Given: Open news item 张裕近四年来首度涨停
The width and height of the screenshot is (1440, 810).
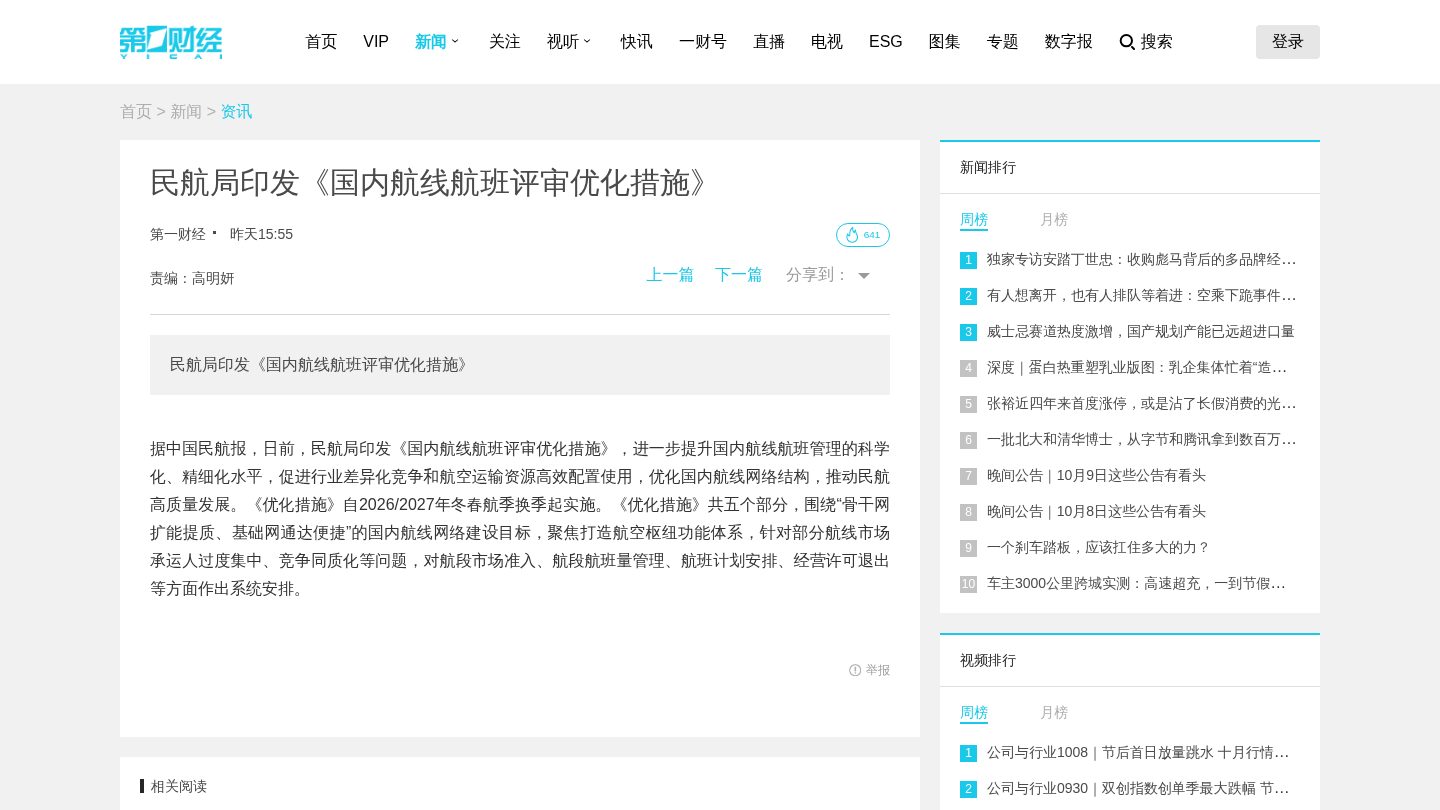Looking at the screenshot, I should (1141, 404).
